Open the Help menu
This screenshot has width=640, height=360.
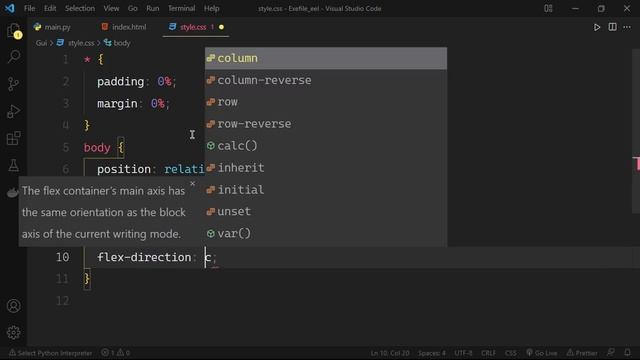click(211, 8)
